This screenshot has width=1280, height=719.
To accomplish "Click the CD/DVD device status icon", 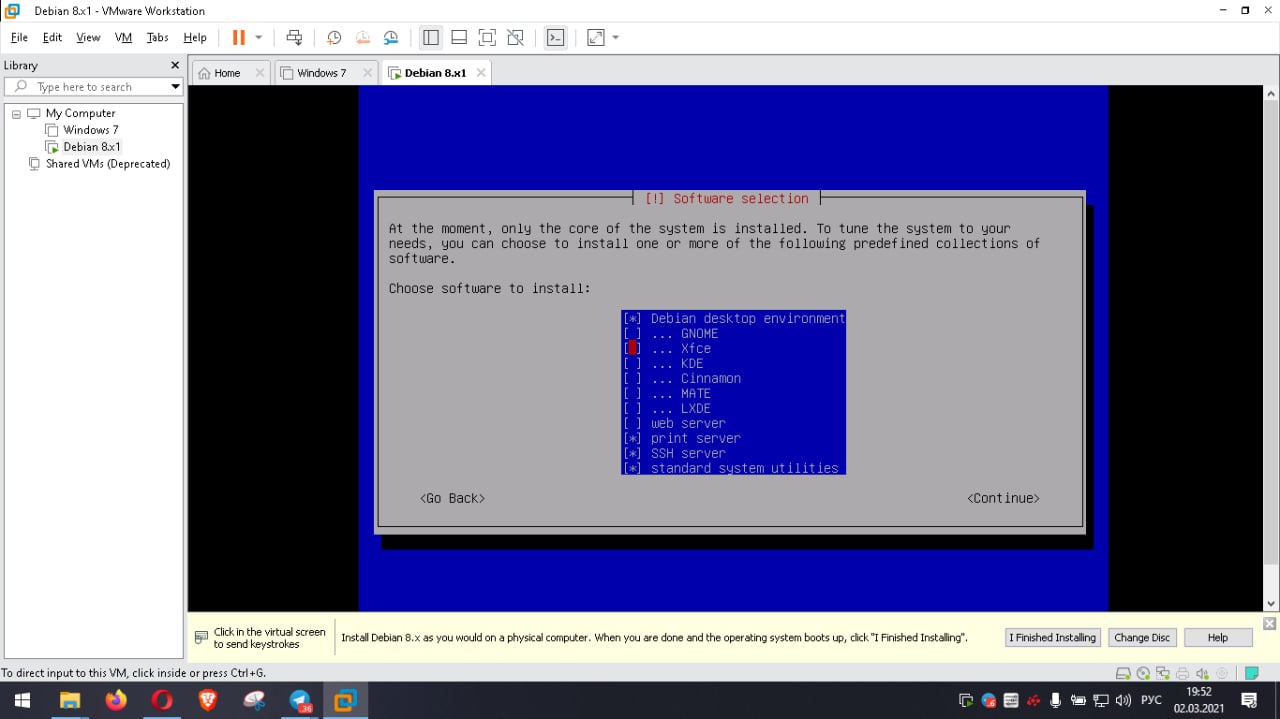I will (x=1143, y=674).
